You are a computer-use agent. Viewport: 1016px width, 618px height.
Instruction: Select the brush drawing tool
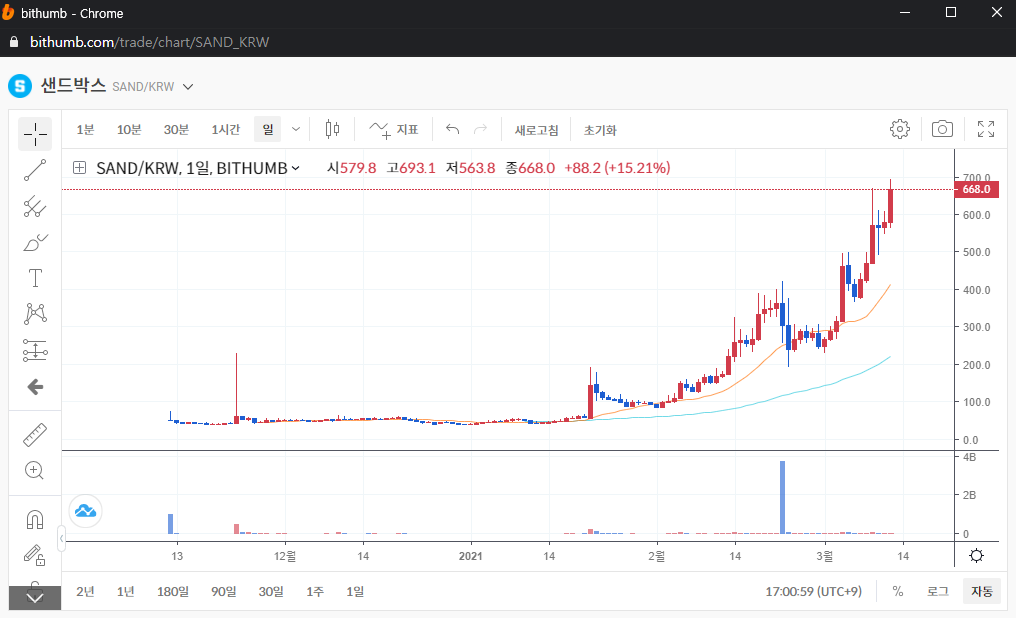point(35,243)
